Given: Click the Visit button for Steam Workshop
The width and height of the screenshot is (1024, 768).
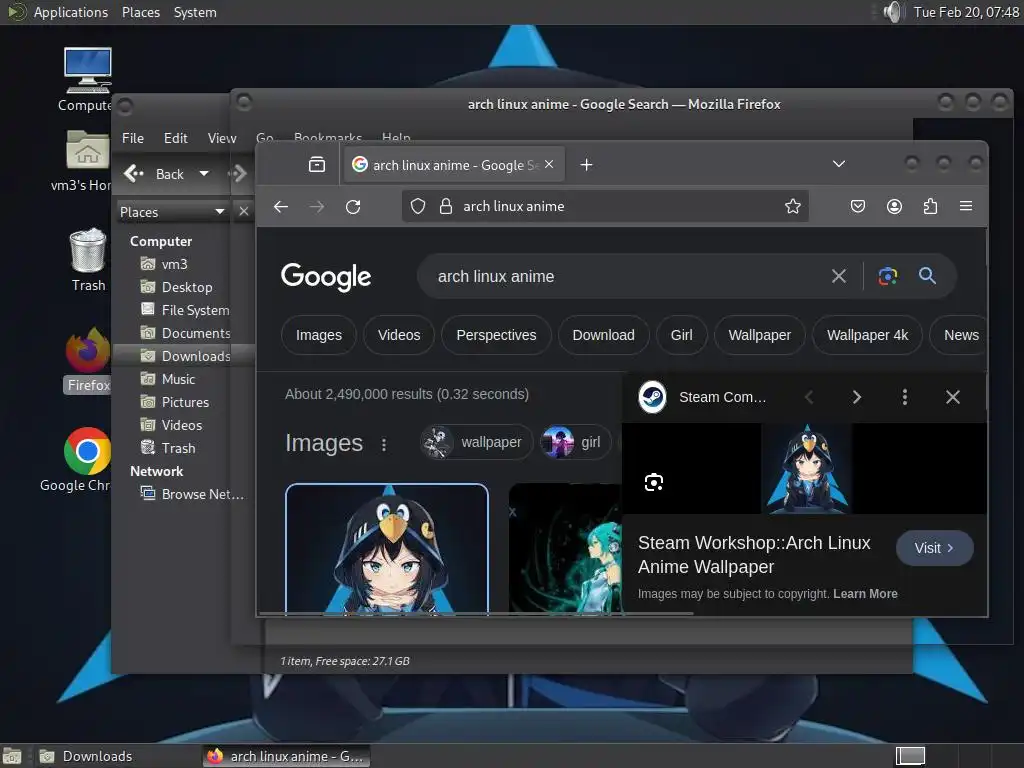Looking at the screenshot, I should point(935,548).
